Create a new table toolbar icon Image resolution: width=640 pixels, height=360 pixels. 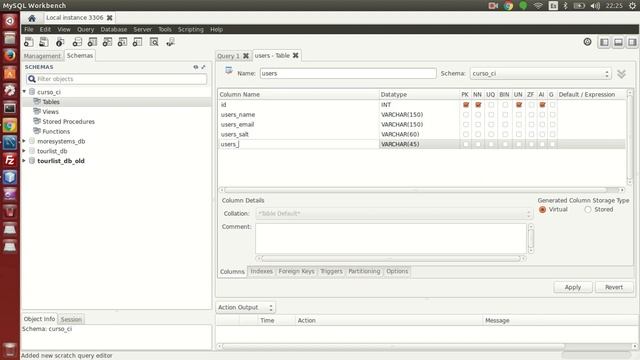[92, 42]
